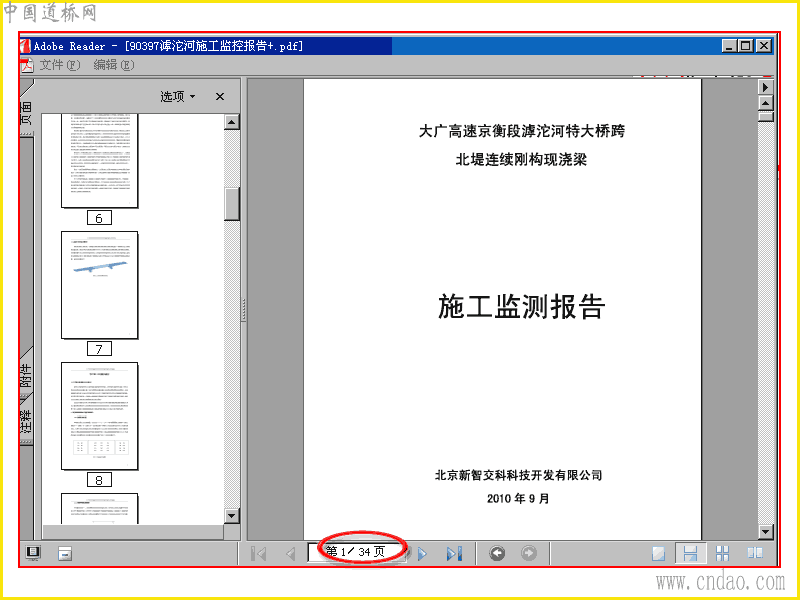Image resolution: width=800 pixels, height=600 pixels.
Task: Open the 选项 dropdown in thumbnails panel
Action: (x=177, y=96)
